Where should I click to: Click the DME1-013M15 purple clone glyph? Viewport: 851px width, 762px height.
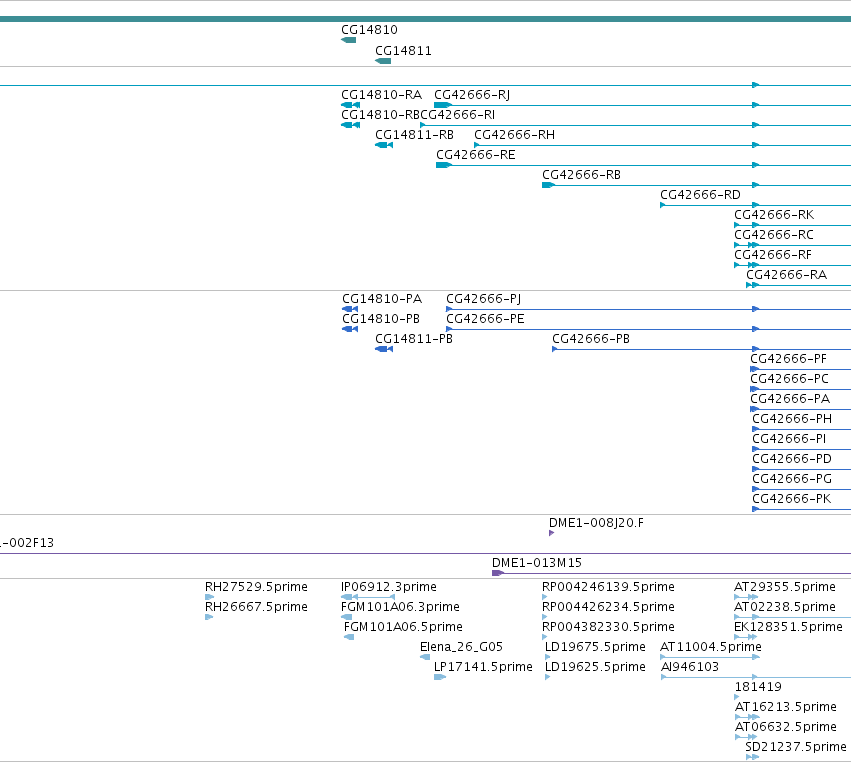(498, 573)
